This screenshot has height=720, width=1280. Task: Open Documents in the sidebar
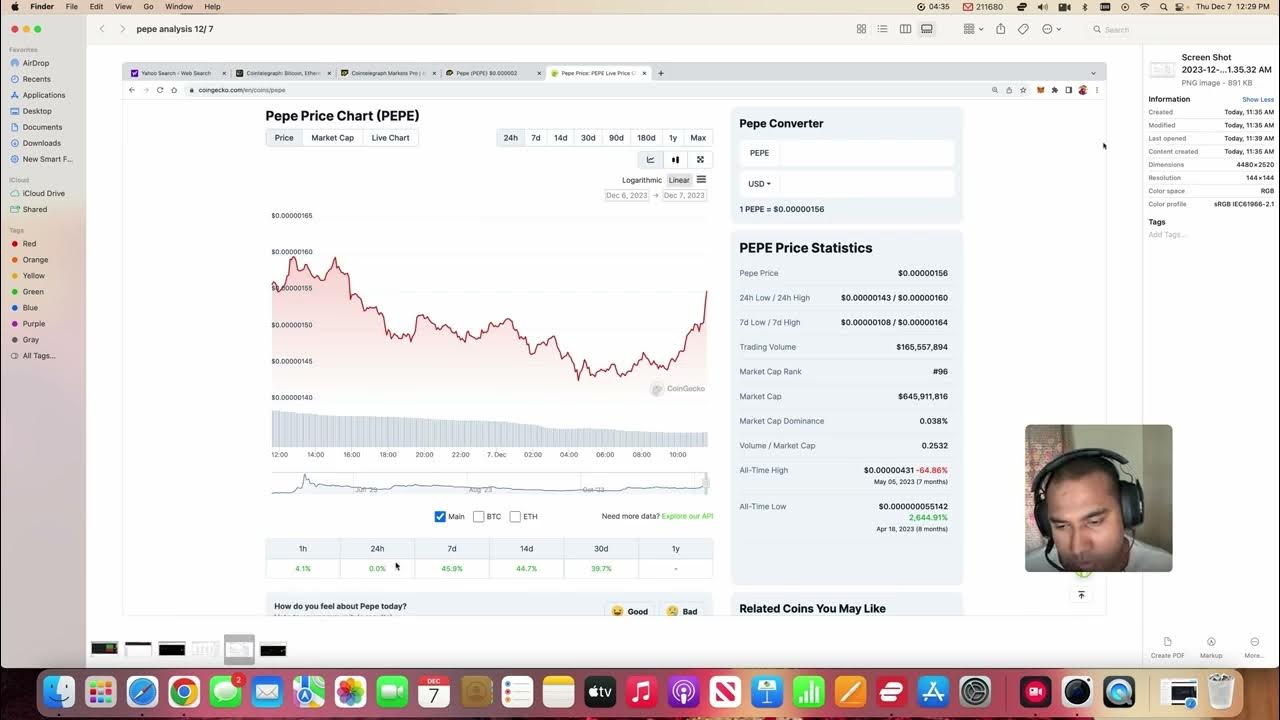tap(42, 127)
